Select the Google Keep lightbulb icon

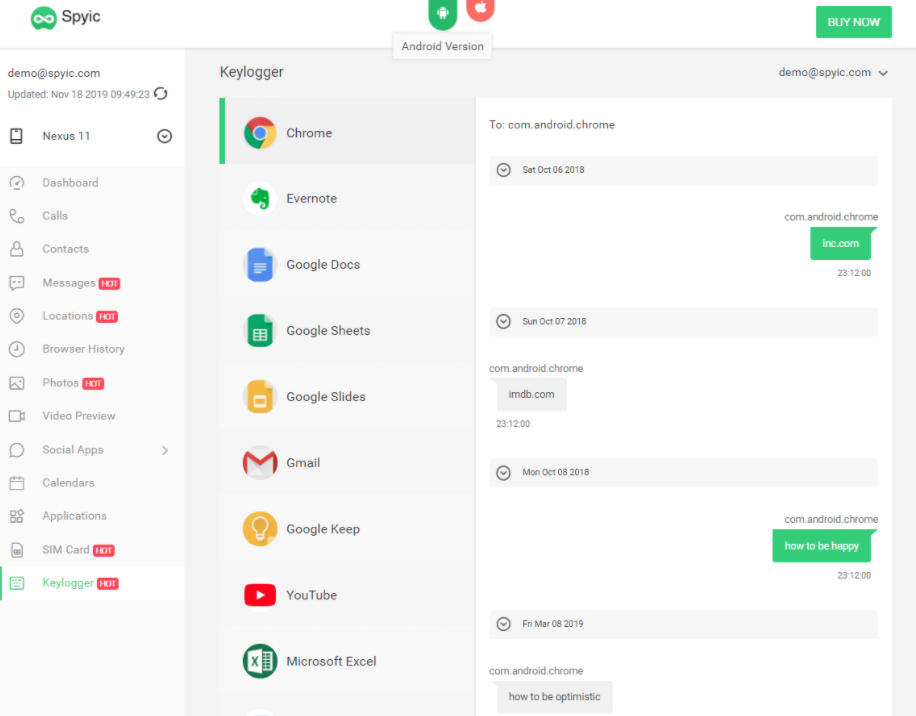(260, 529)
